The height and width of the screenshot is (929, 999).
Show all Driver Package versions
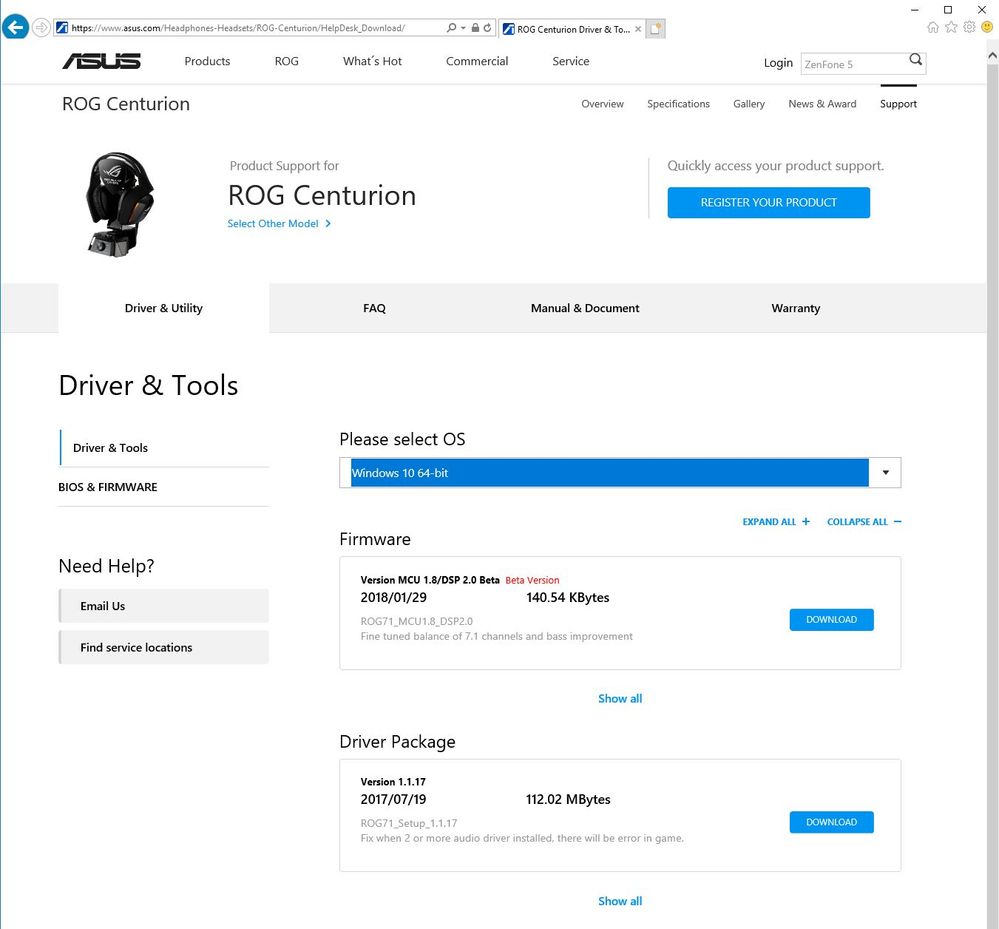pos(620,901)
